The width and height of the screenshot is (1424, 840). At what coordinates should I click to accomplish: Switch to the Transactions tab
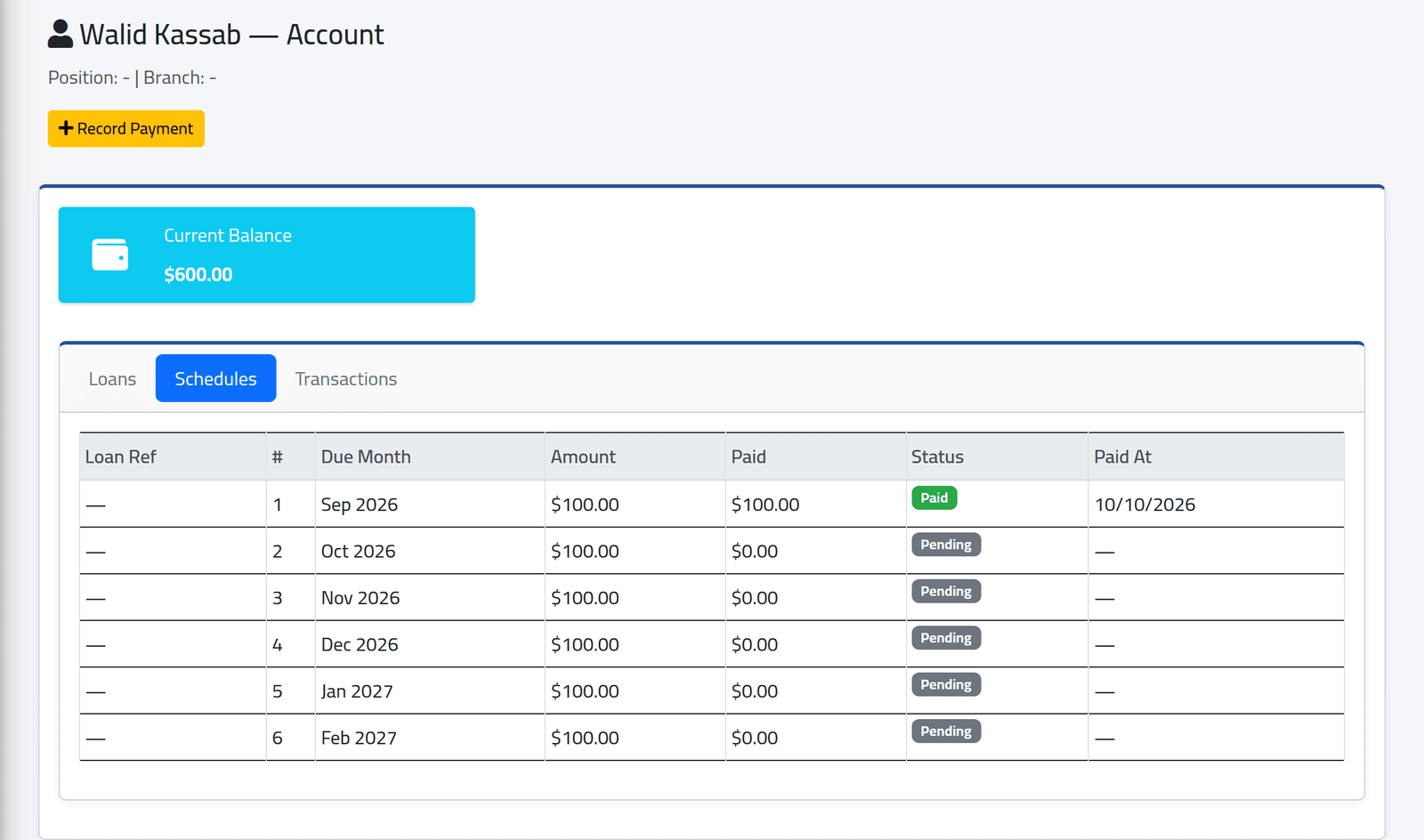[346, 379]
